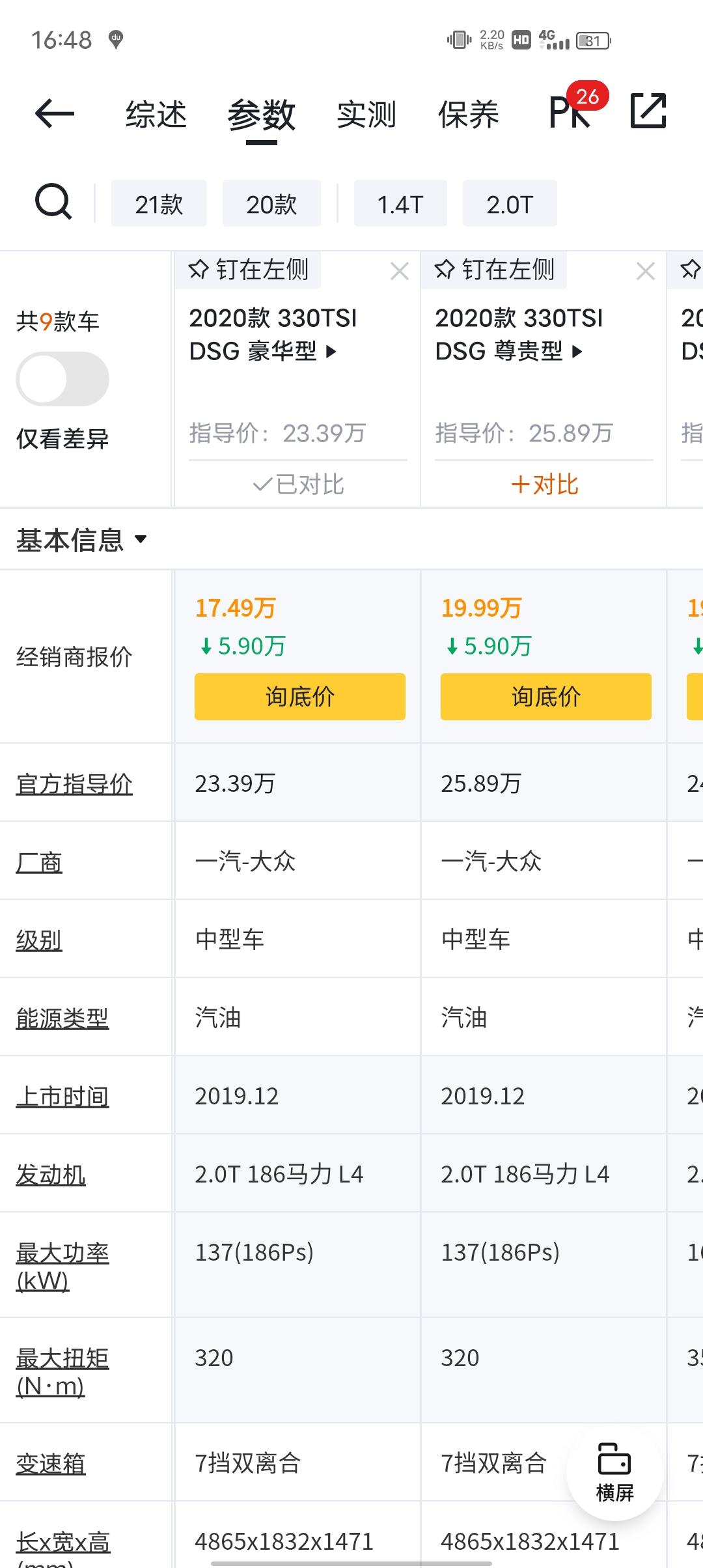703x1568 pixels.
Task: Remove the 330TSI DSG 豪华型 column
Action: (399, 271)
